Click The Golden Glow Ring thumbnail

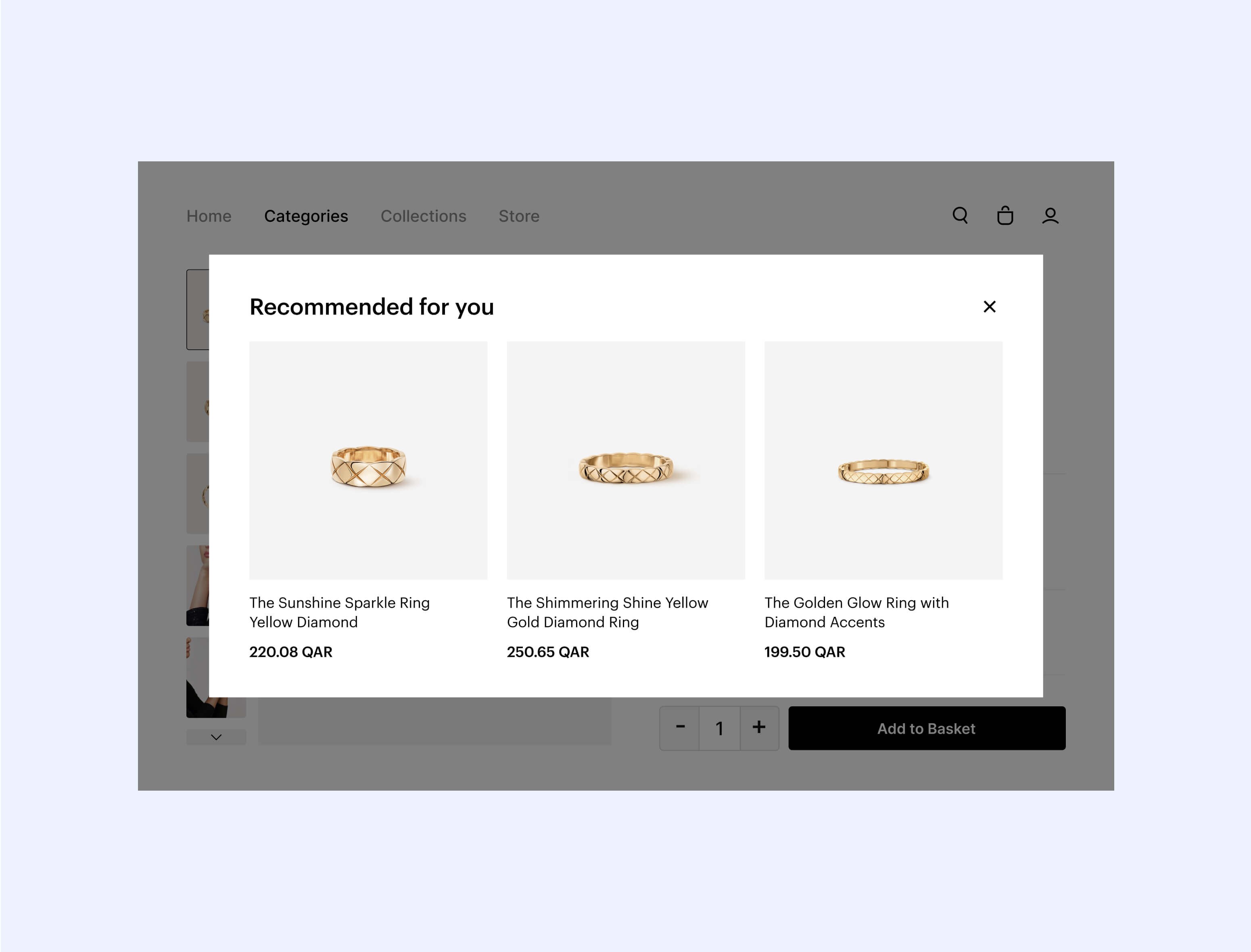883,460
